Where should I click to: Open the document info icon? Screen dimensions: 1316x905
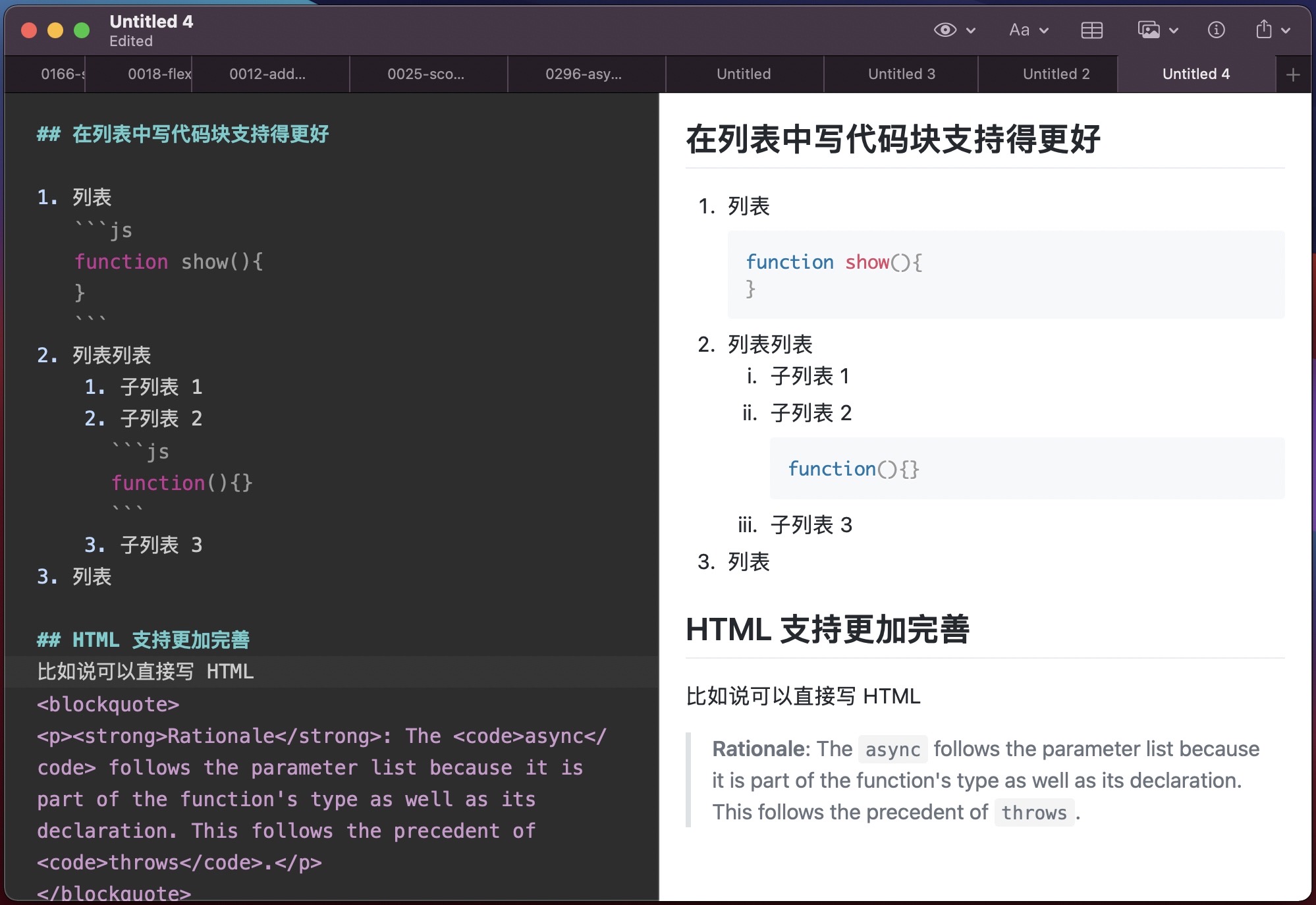coord(1216,30)
